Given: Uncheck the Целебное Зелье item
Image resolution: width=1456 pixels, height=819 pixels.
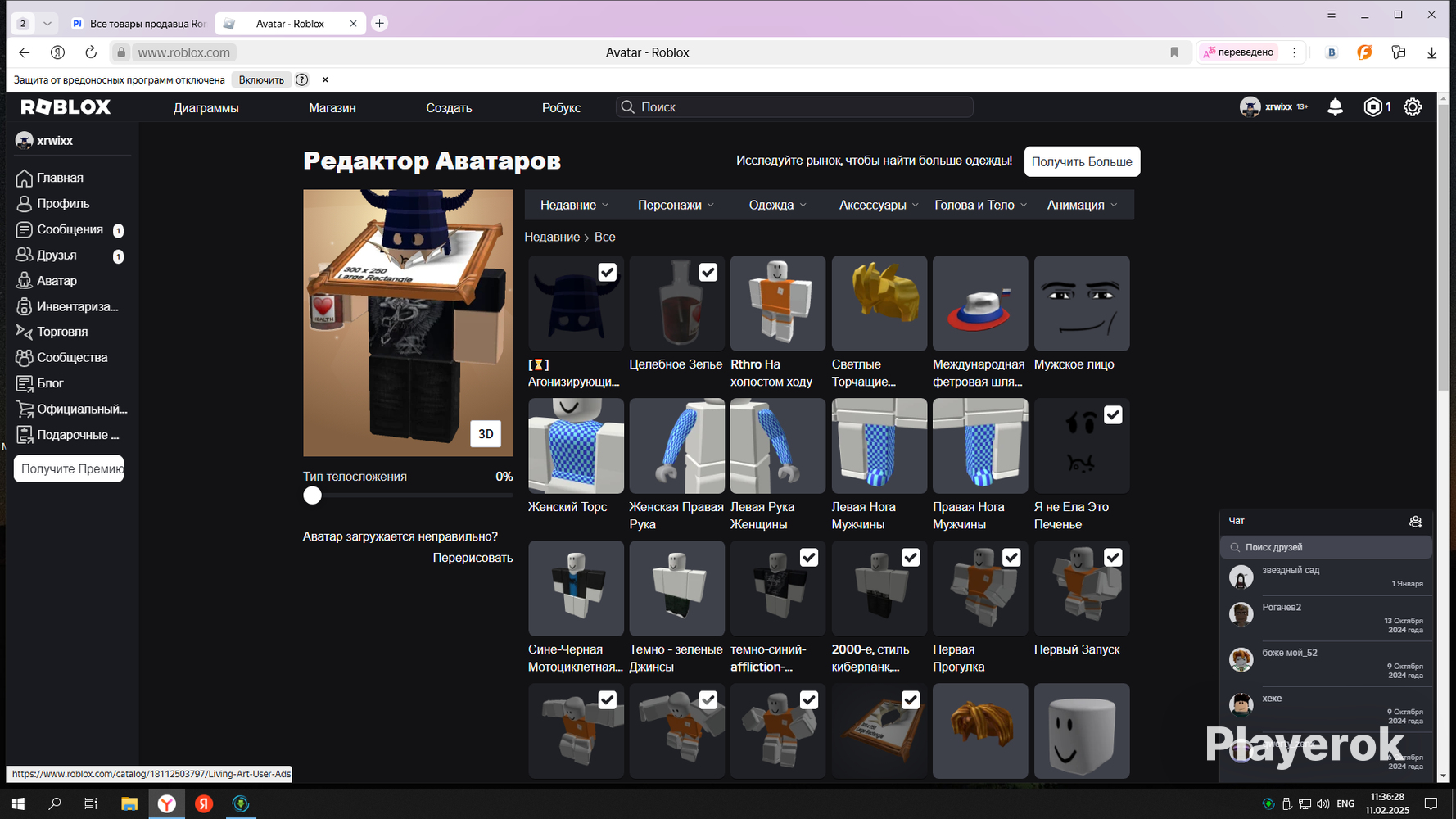Looking at the screenshot, I should click(708, 272).
